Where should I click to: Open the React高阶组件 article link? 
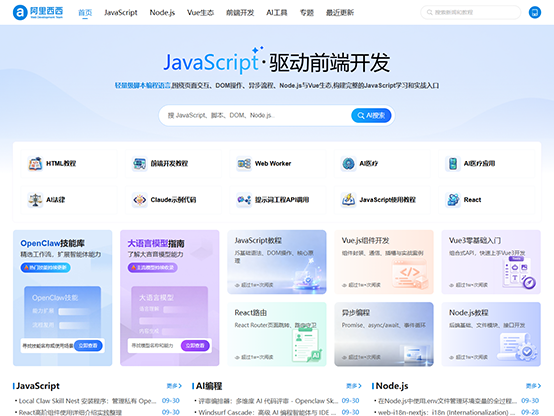70,412
